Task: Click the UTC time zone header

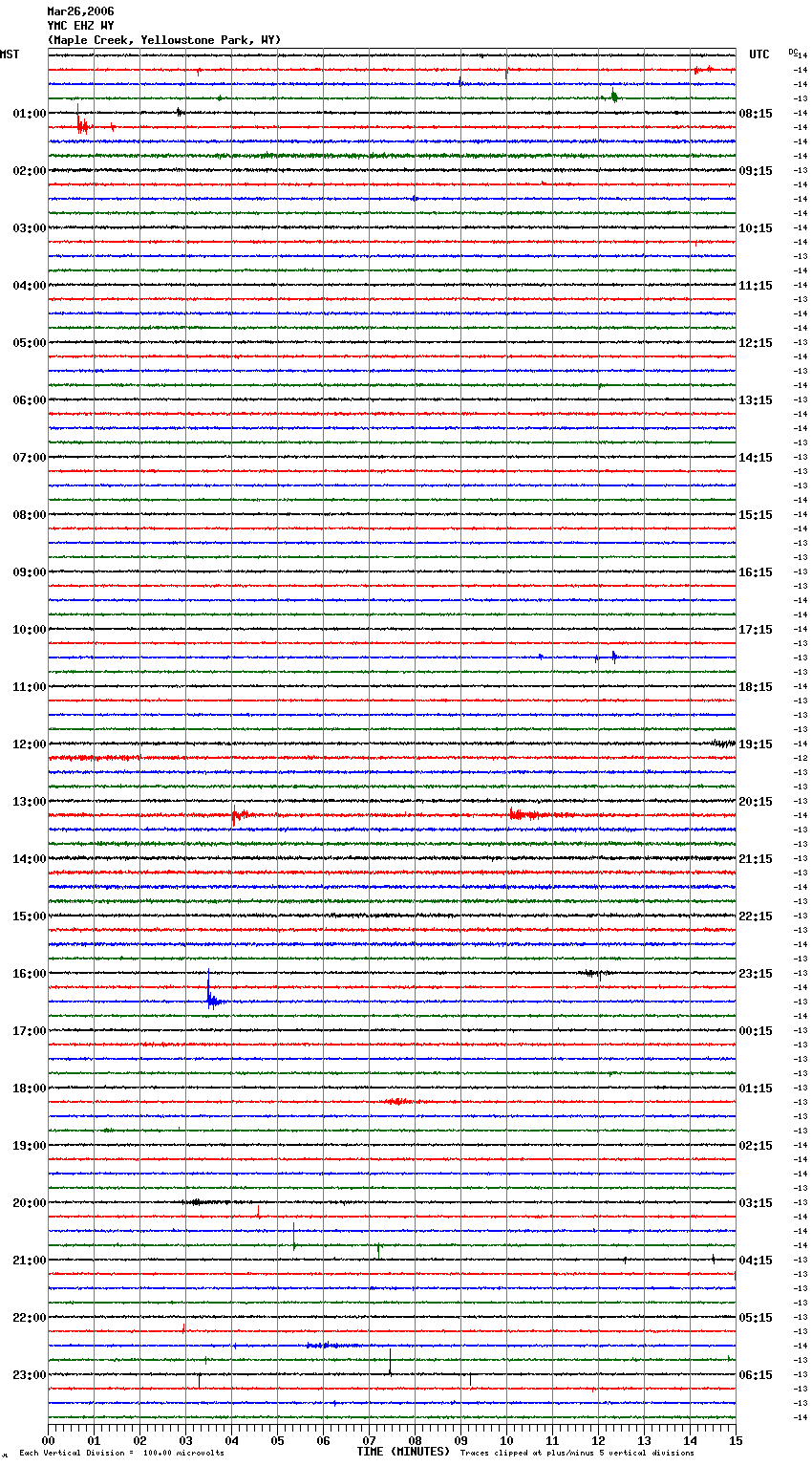Action: (759, 54)
